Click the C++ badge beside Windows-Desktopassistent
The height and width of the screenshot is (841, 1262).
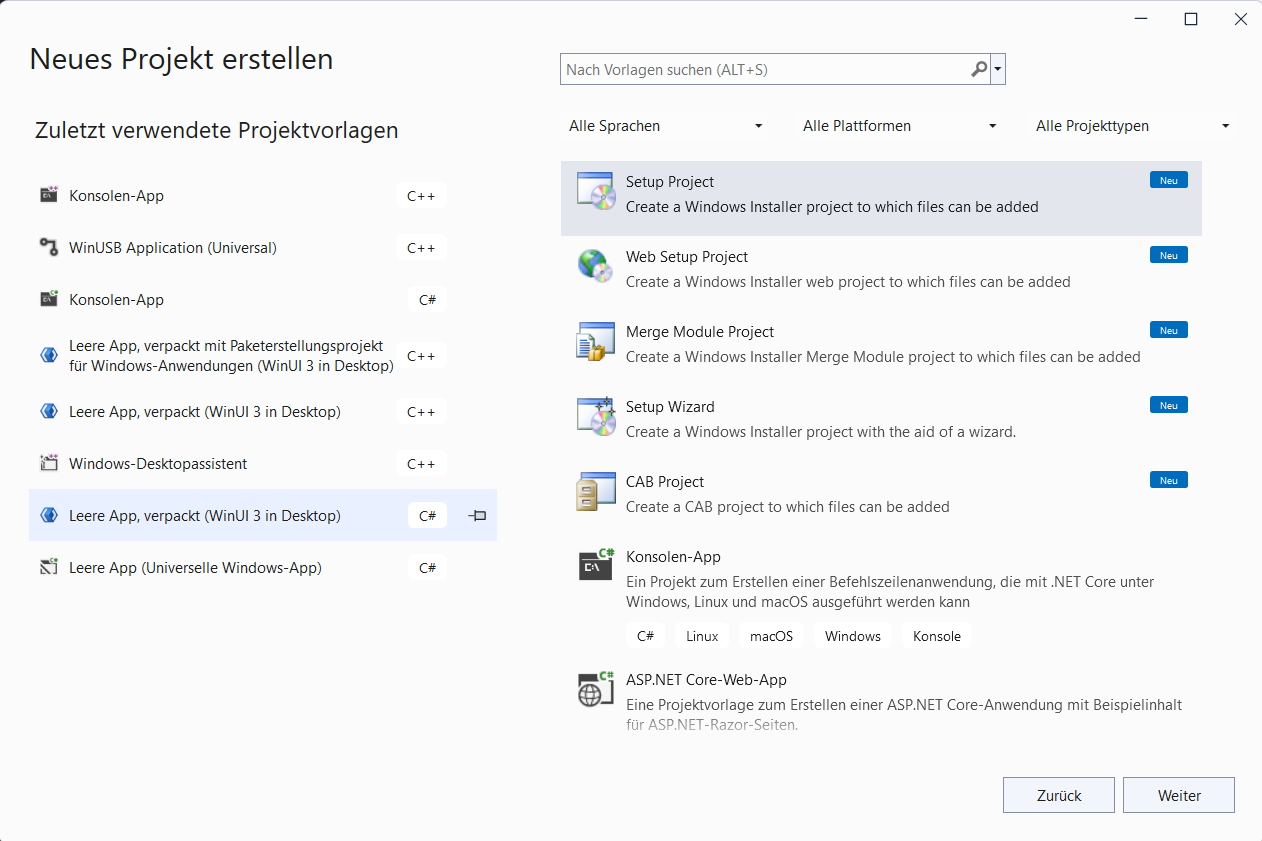[421, 463]
